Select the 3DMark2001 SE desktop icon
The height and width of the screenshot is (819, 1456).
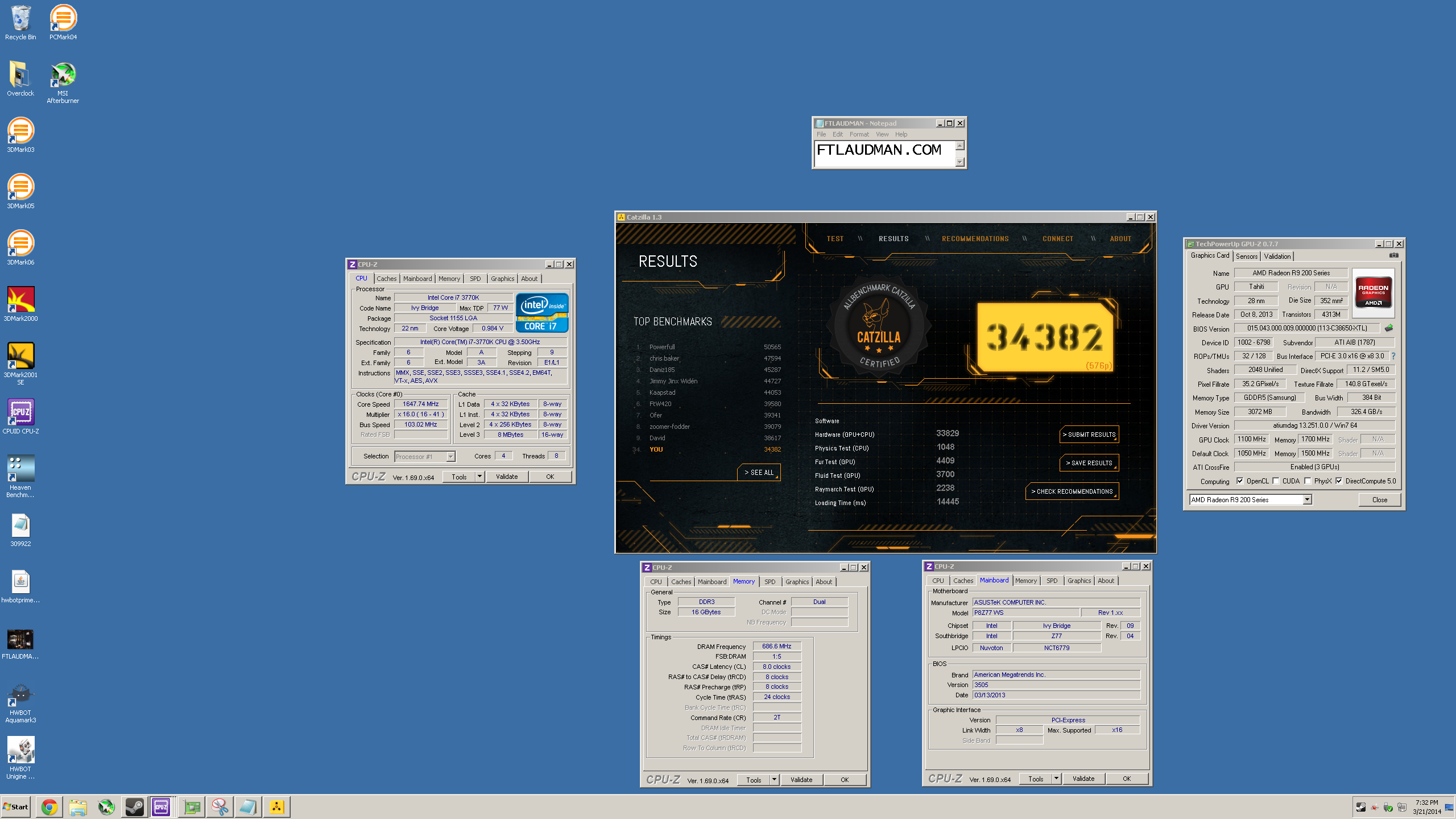tap(20, 364)
